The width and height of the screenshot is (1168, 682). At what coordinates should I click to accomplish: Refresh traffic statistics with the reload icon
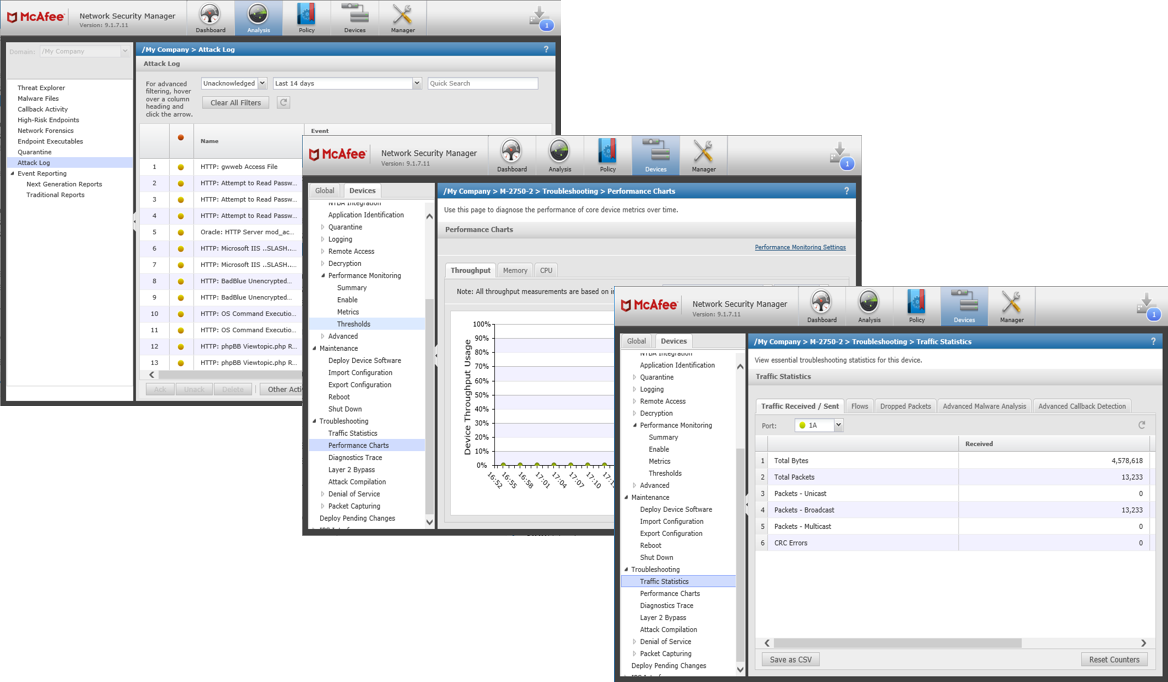[1141, 425]
